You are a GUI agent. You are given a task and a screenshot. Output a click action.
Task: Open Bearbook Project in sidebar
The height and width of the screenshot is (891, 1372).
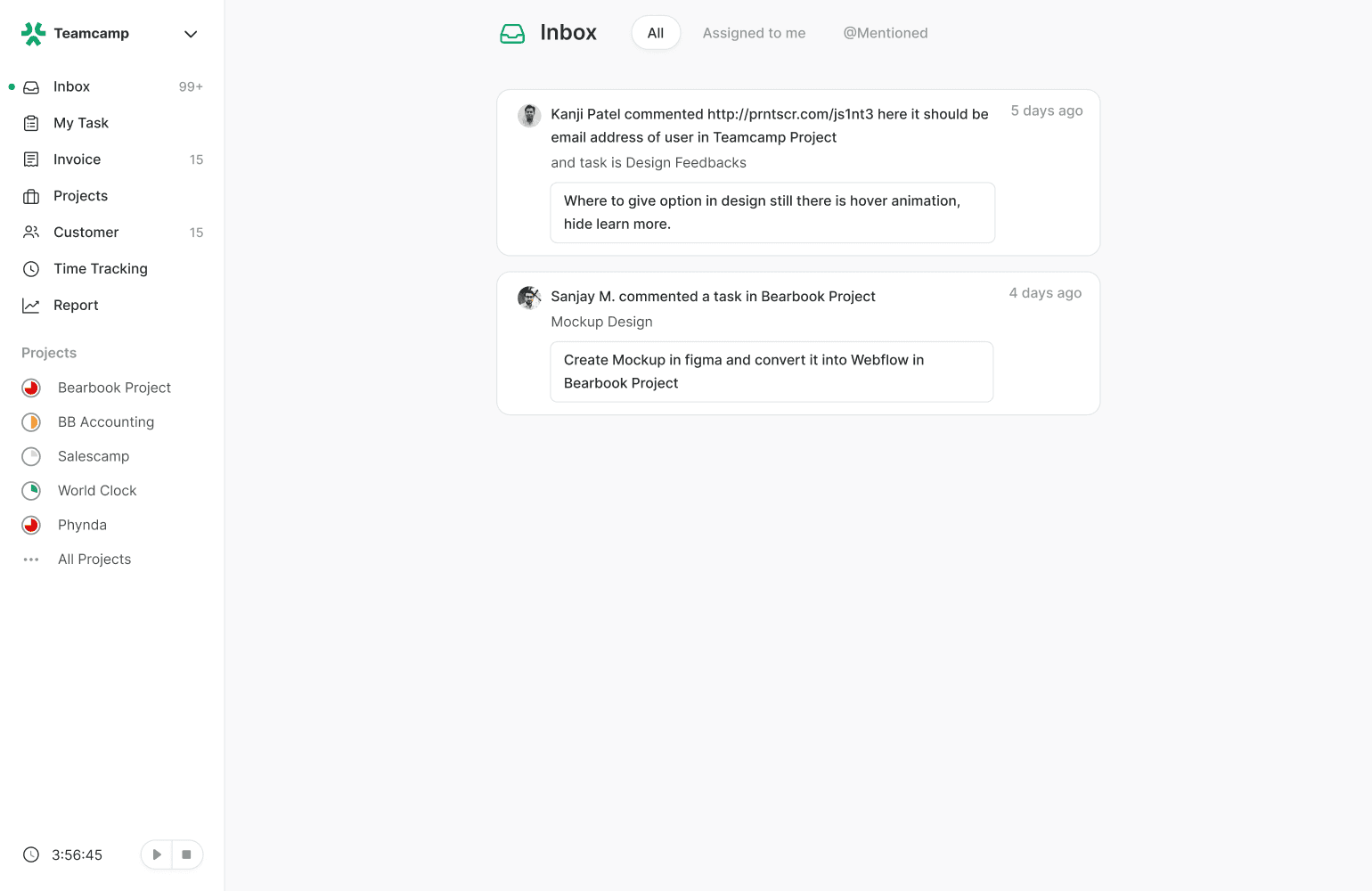point(114,388)
